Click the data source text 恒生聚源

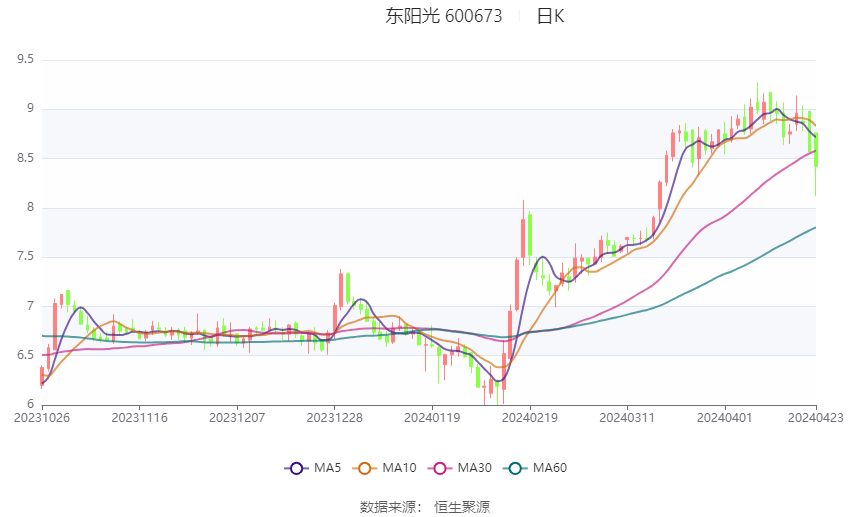coord(462,507)
